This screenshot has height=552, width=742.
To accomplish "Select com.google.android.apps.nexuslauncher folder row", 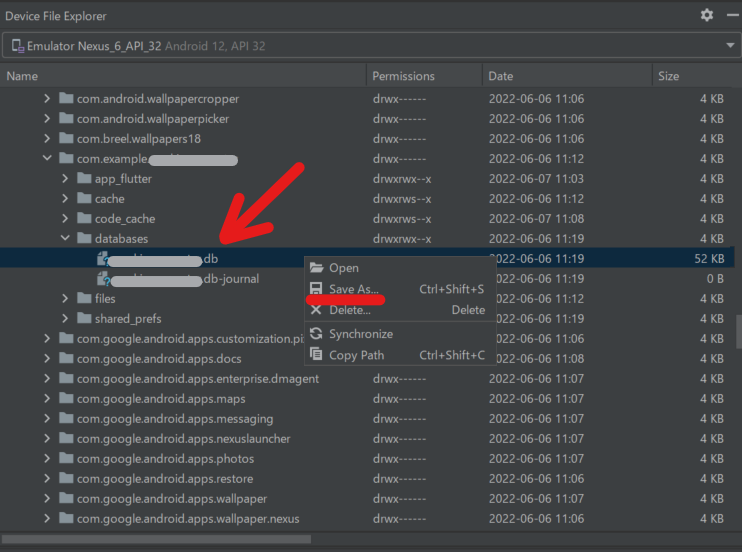I will pyautogui.click(x=367, y=438).
